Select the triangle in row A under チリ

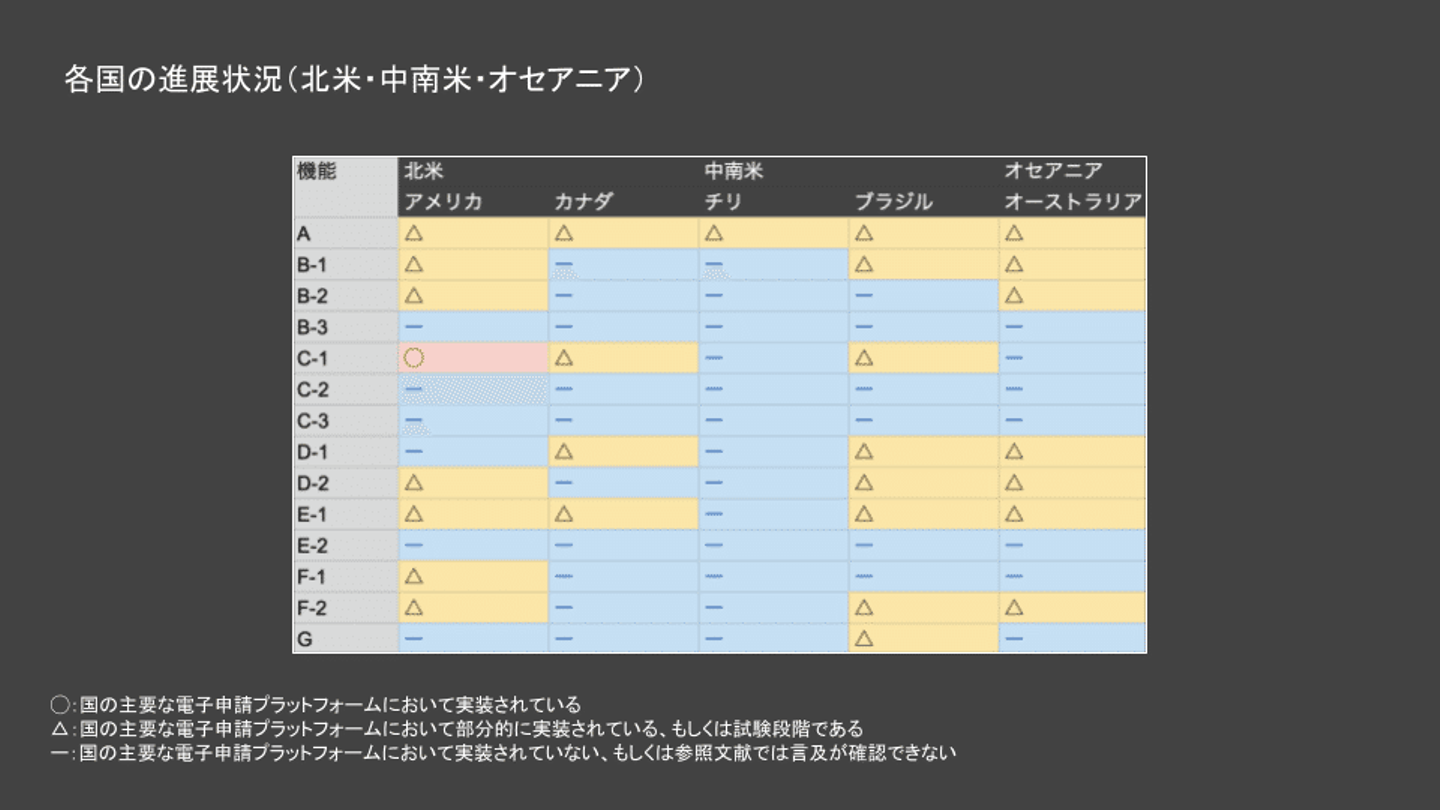[714, 234]
